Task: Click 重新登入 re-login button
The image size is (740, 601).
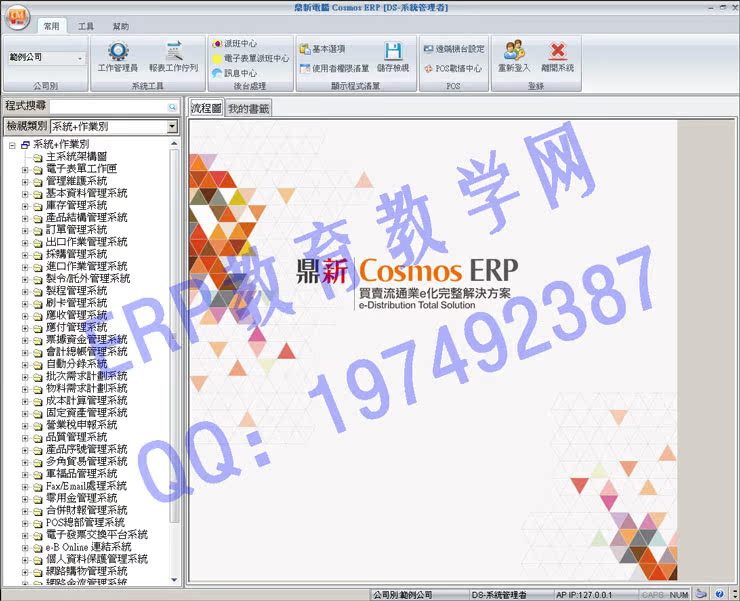Action: [514, 56]
